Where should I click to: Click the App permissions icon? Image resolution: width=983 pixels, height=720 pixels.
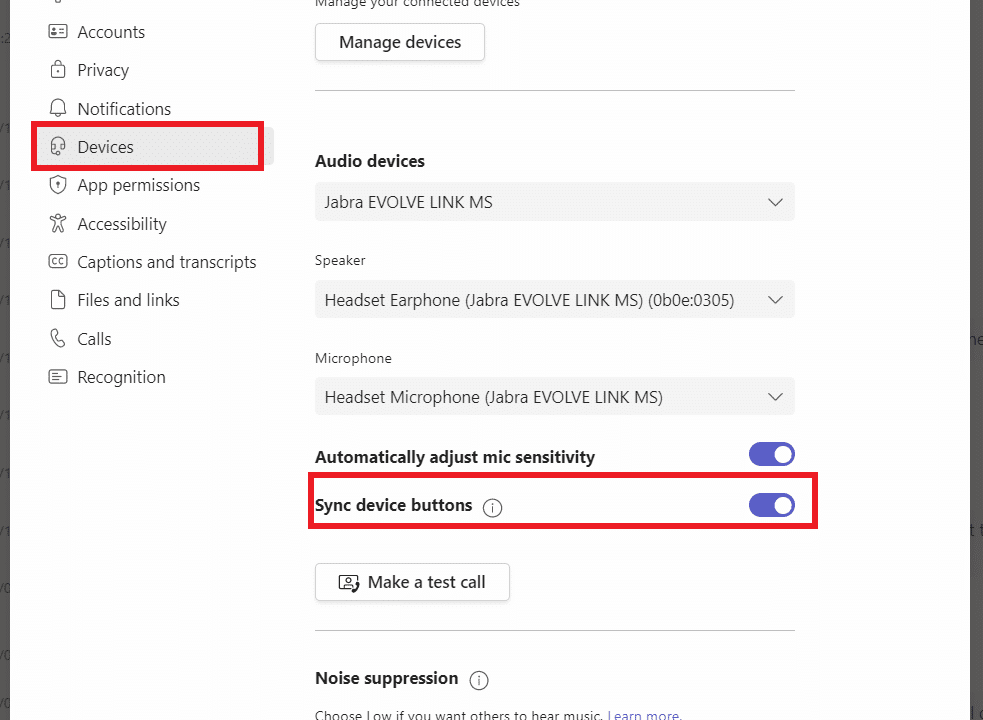[57, 185]
